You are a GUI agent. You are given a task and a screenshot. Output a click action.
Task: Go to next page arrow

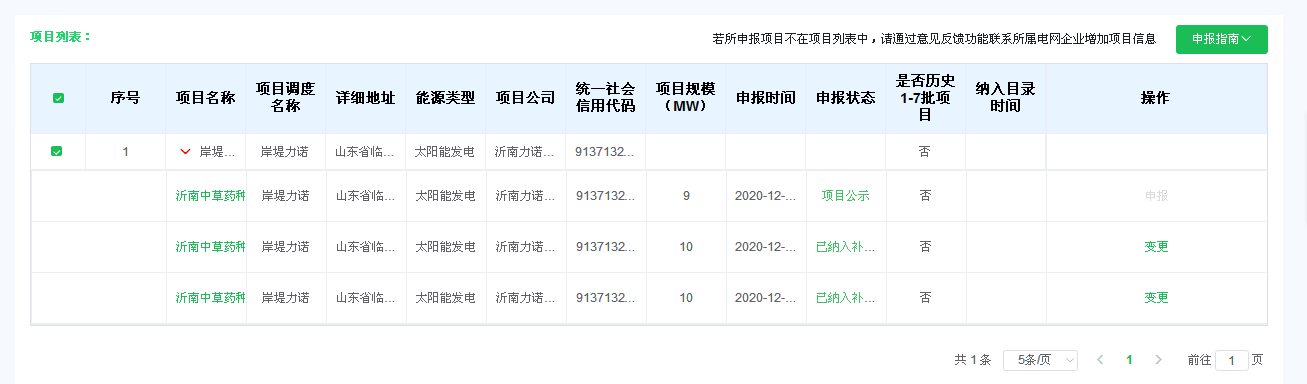pyautogui.click(x=1158, y=360)
